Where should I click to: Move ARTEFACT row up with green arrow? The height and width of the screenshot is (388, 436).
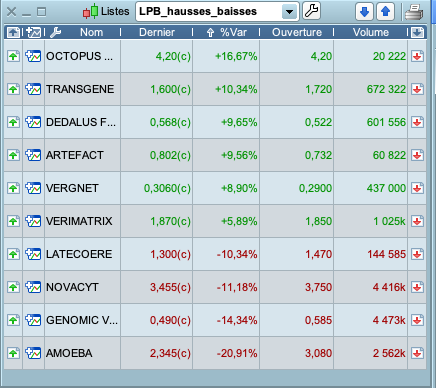[x=13, y=155]
